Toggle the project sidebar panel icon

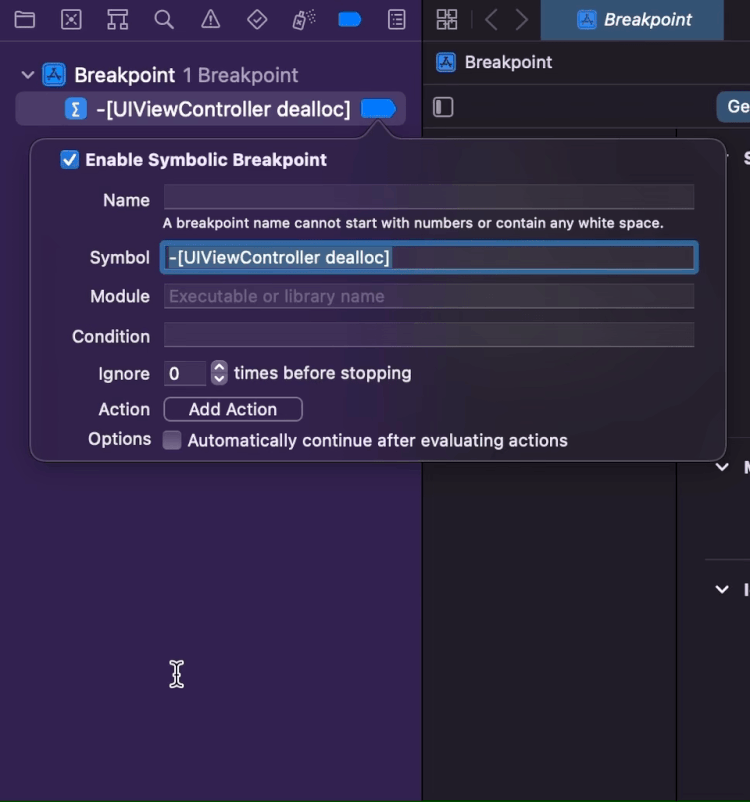pos(443,107)
